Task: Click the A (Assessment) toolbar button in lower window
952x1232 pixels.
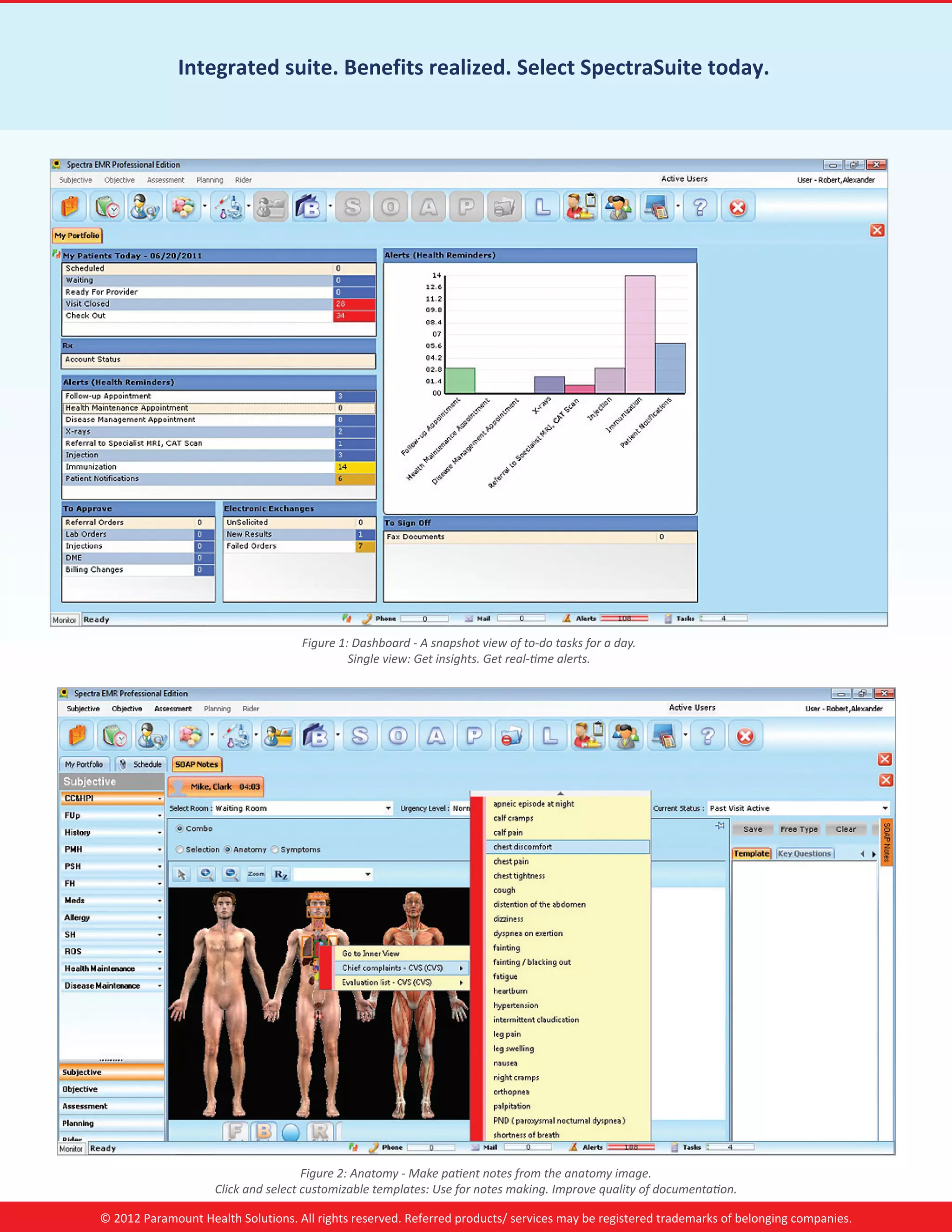Action: tap(436, 735)
